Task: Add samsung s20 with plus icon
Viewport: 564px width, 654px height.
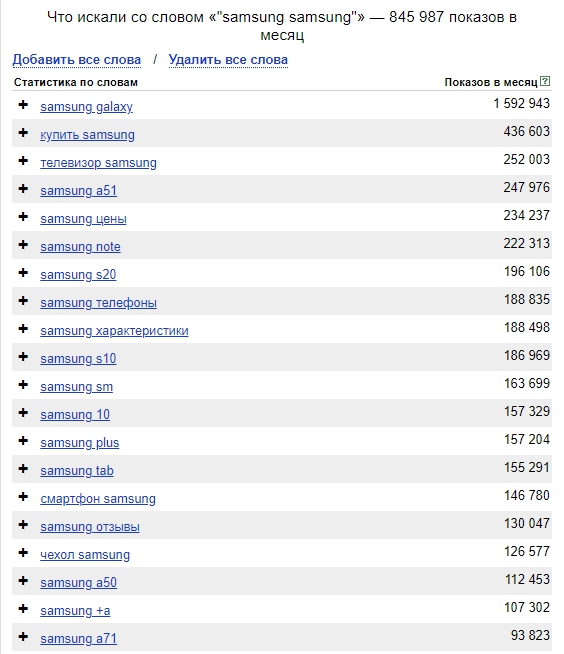Action: pos(23,272)
